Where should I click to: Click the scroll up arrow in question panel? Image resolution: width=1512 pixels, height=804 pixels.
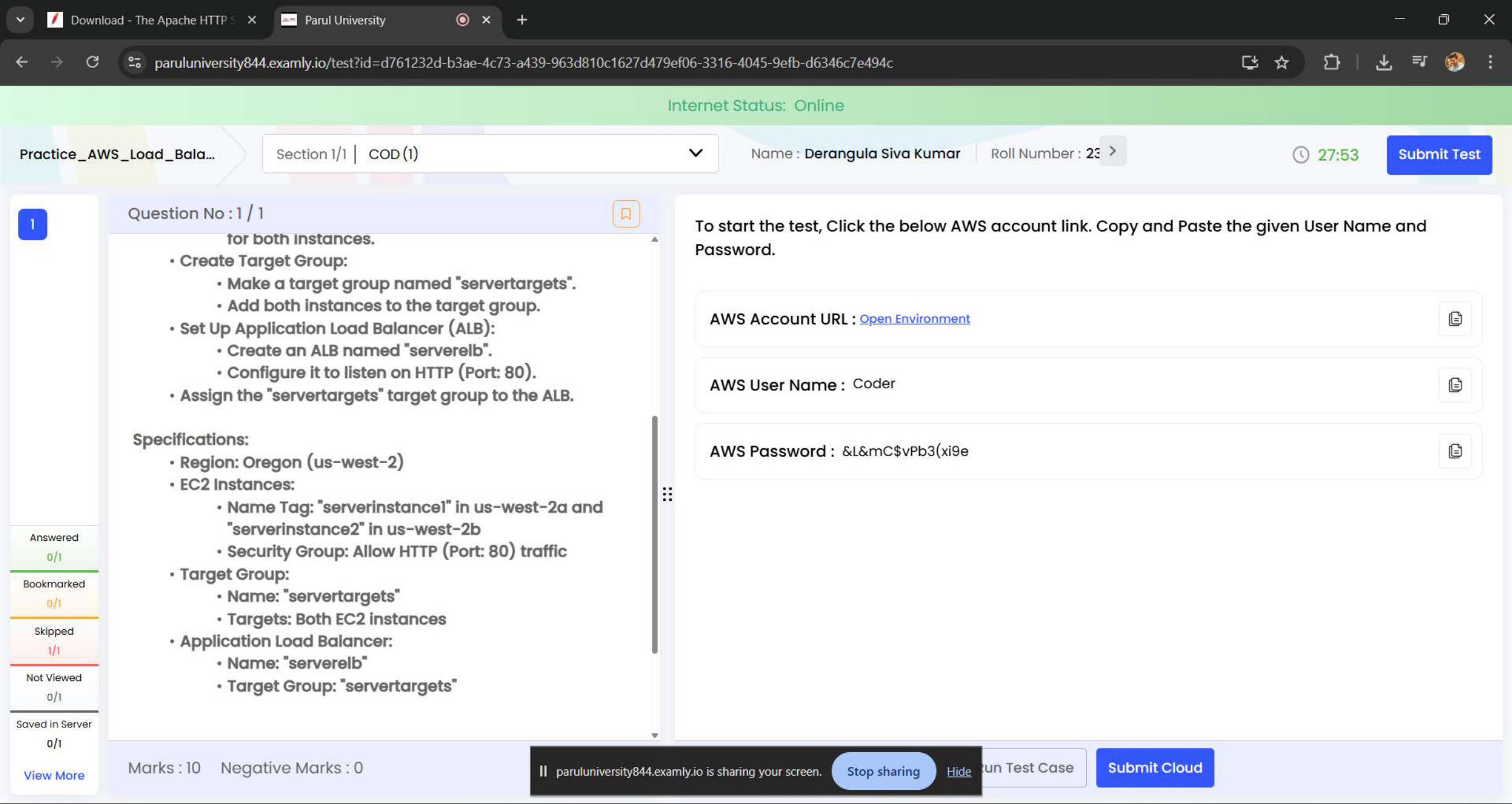(x=654, y=239)
